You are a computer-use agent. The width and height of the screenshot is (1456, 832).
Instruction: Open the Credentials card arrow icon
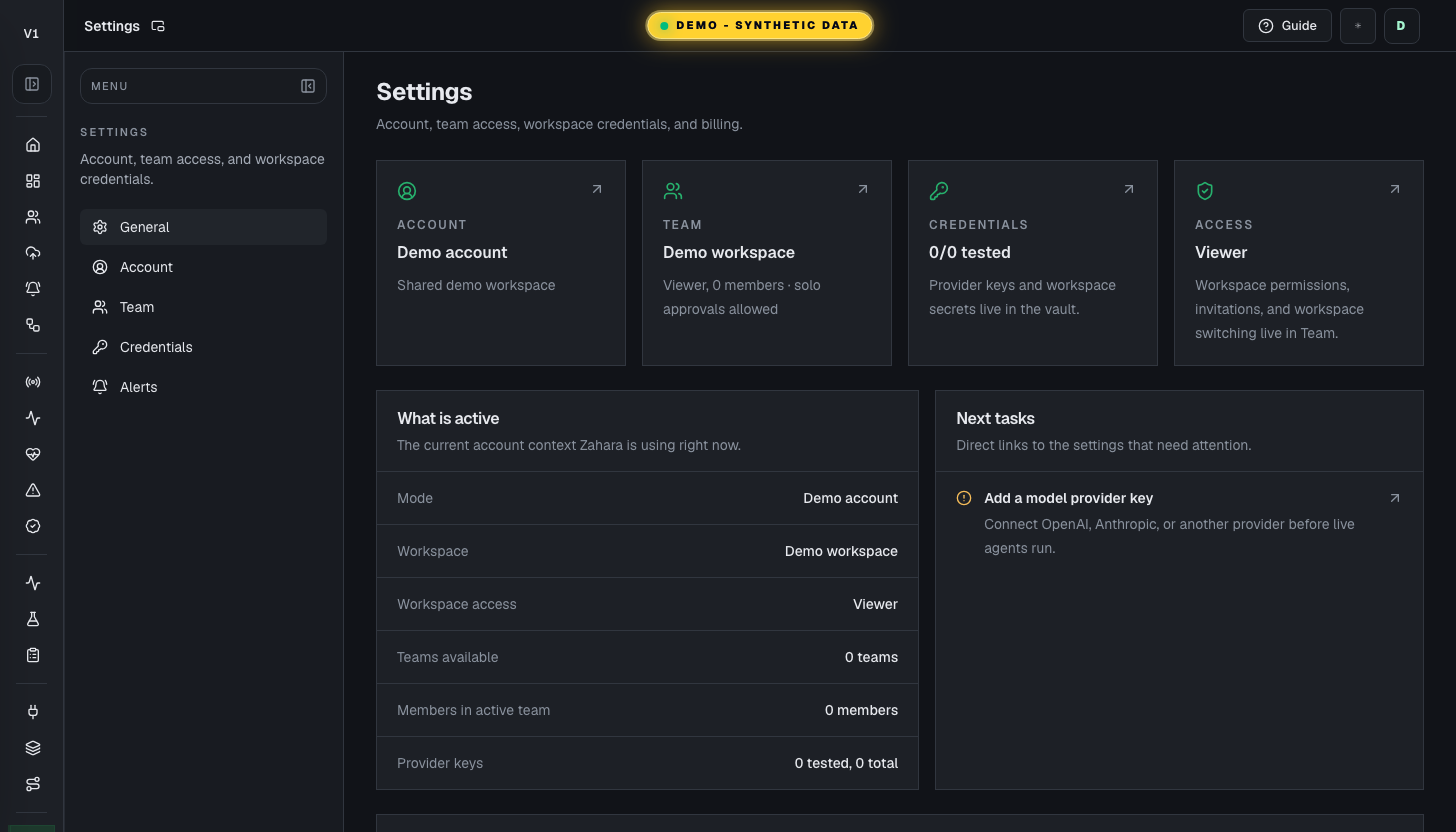[x=1129, y=189]
